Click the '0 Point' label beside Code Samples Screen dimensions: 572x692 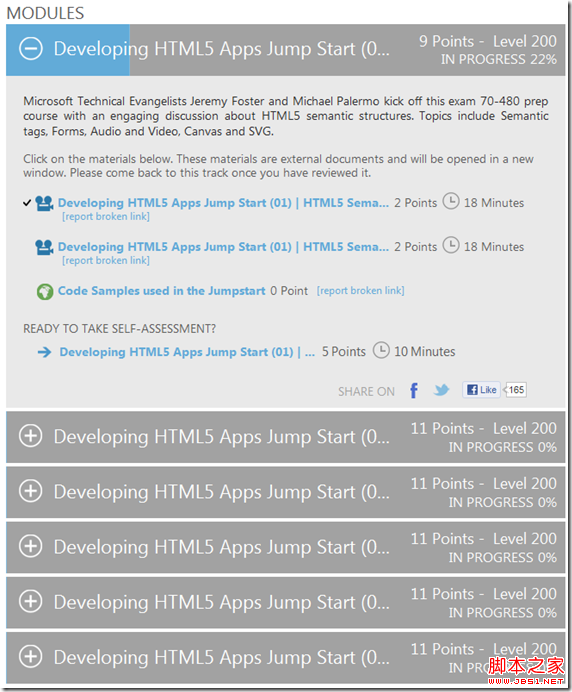coord(289,291)
